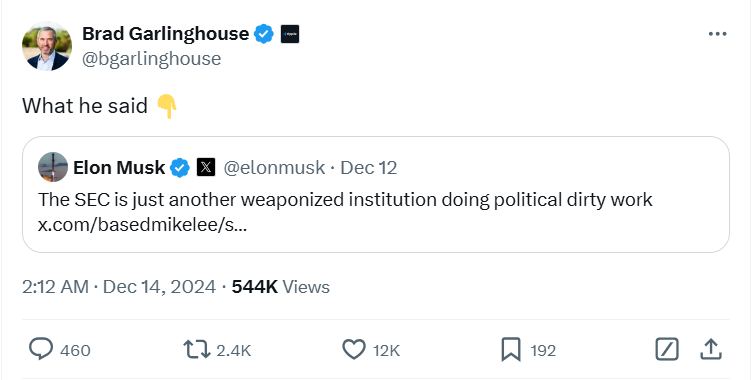The width and height of the screenshot is (756, 380).
Task: Open the three-dot more options menu
Action: pos(717,34)
